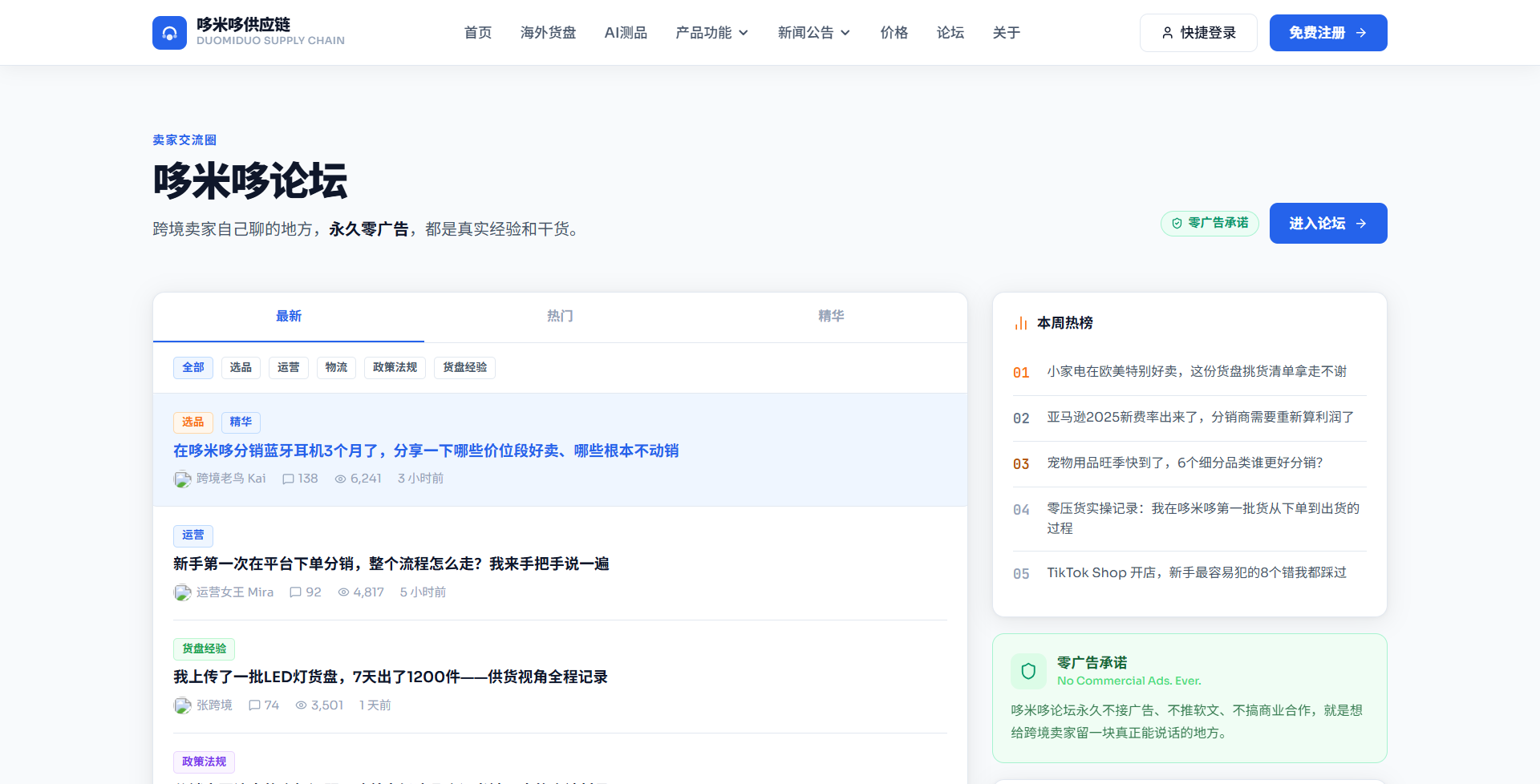Click the 卖家交流圈 label above the title
This screenshot has width=1540, height=784.
click(184, 140)
